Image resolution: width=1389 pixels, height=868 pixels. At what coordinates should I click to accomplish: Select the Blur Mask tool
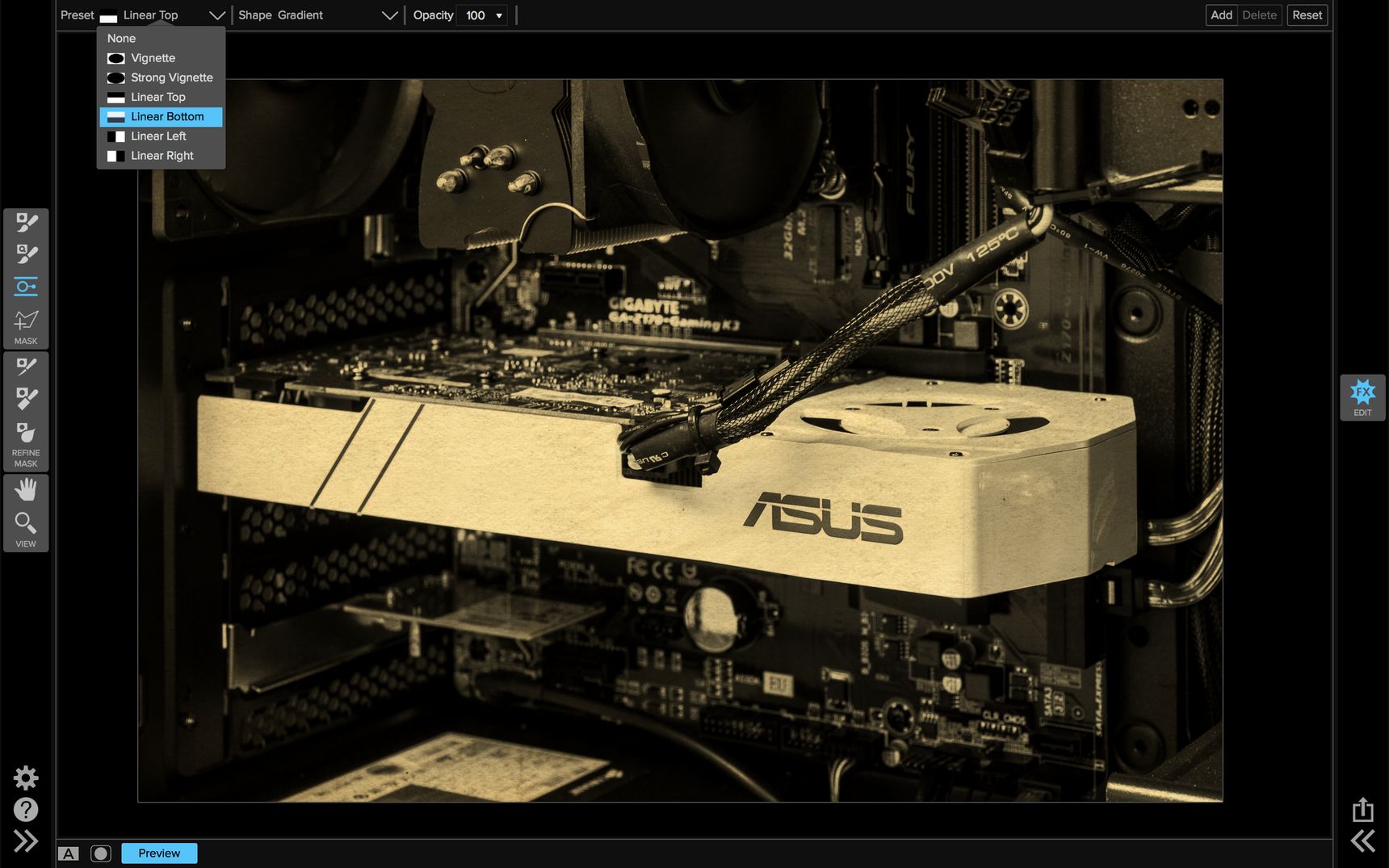pos(26,433)
